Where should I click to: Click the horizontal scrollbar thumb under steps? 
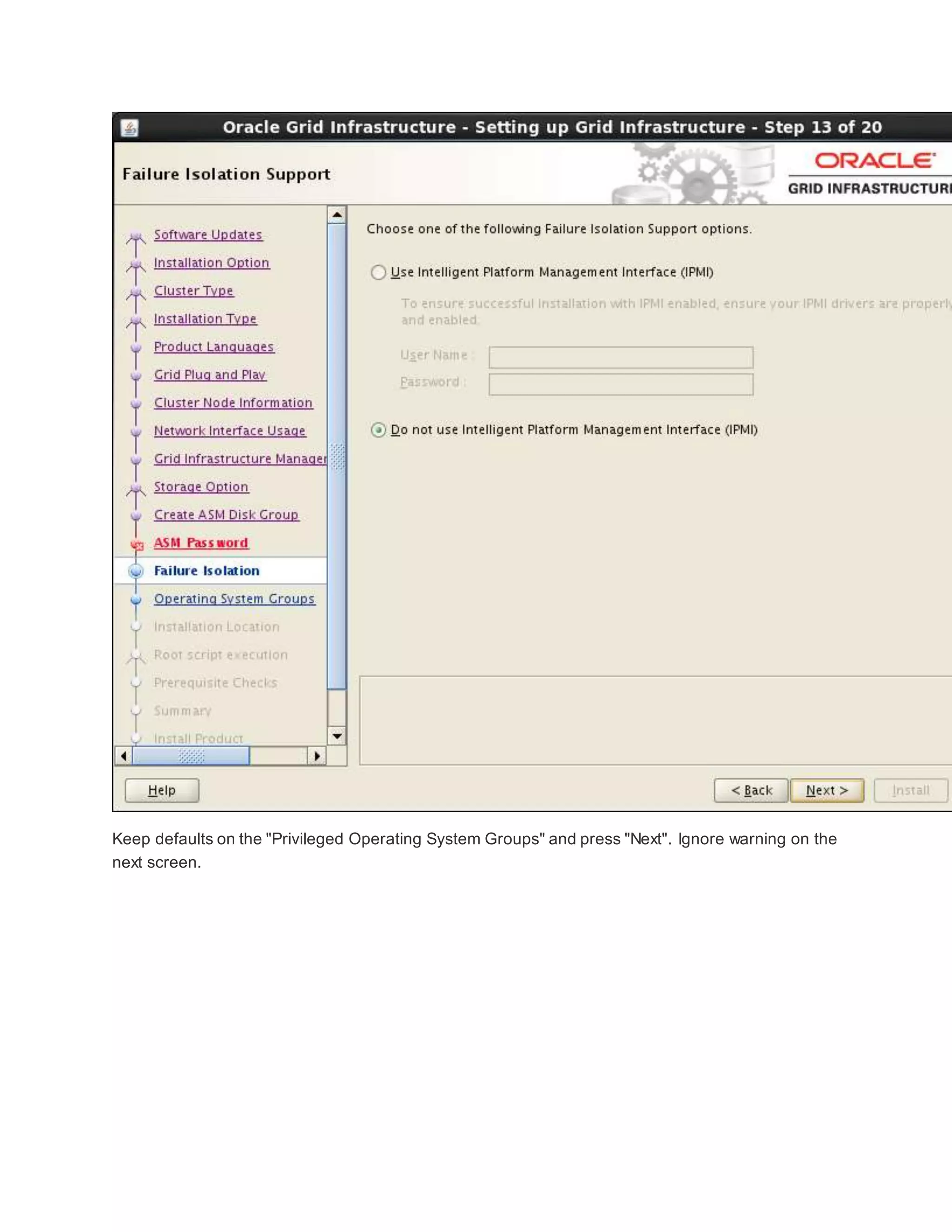point(191,756)
